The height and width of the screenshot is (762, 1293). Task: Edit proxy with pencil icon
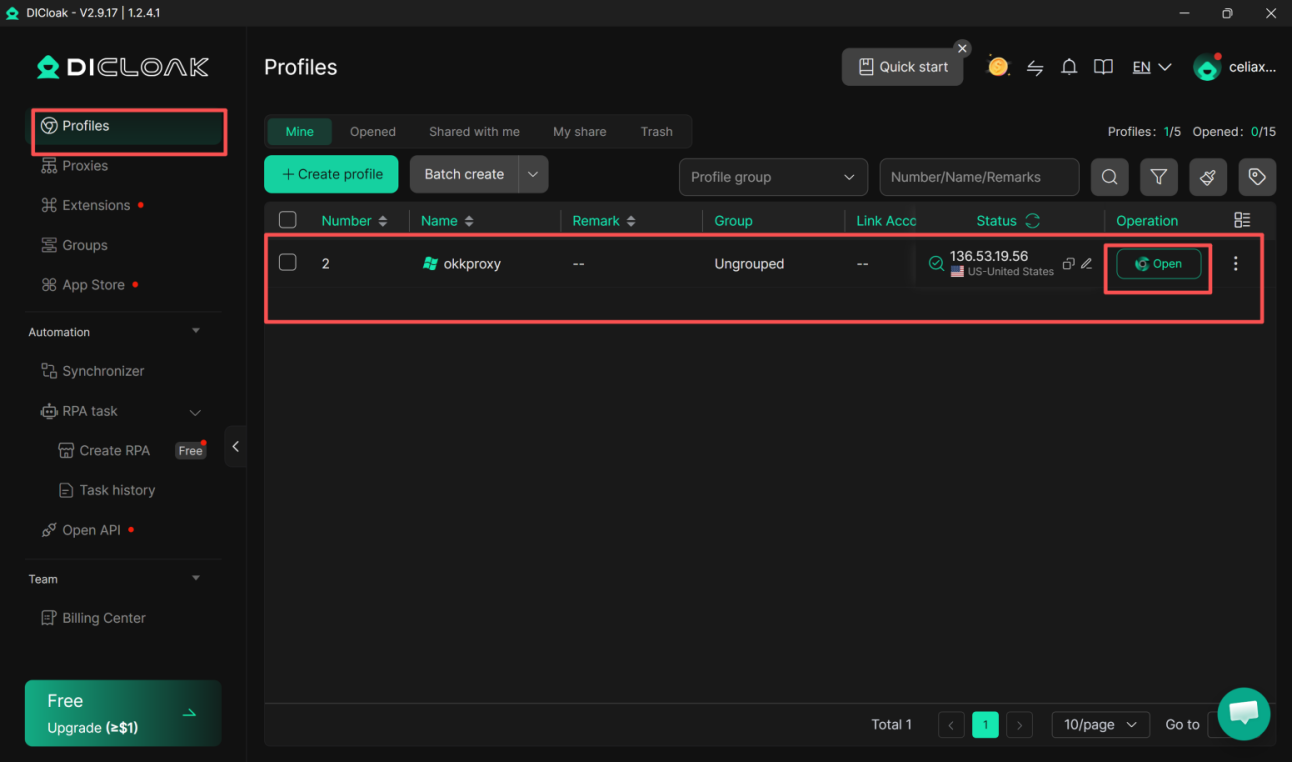click(x=1086, y=264)
